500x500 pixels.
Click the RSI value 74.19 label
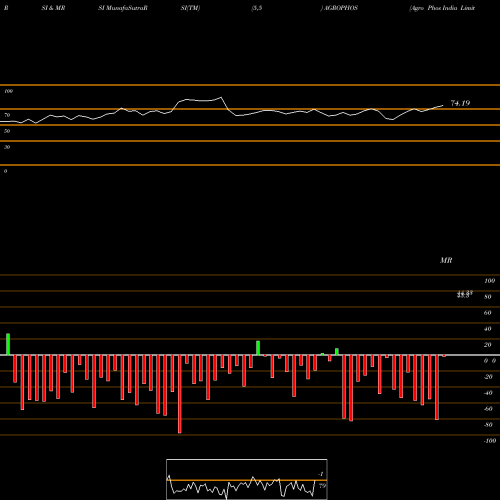[460, 103]
